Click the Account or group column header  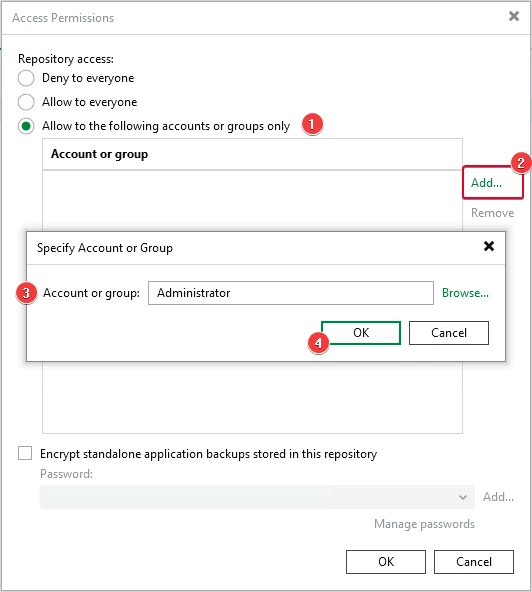tap(252, 154)
